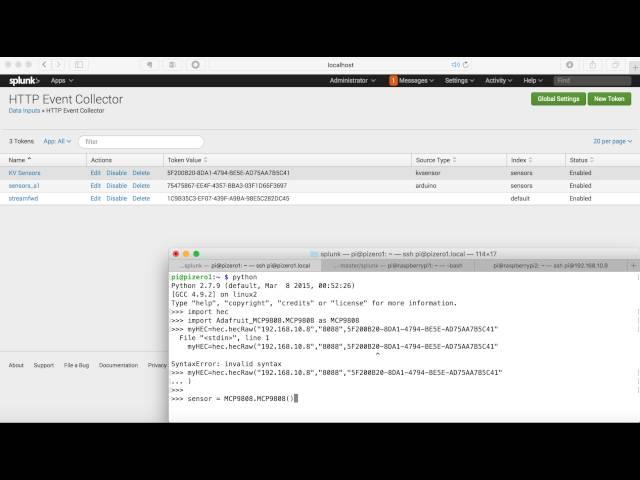Screen dimensions: 640x480
Task: Open the Documentation footer link
Action: point(118,365)
